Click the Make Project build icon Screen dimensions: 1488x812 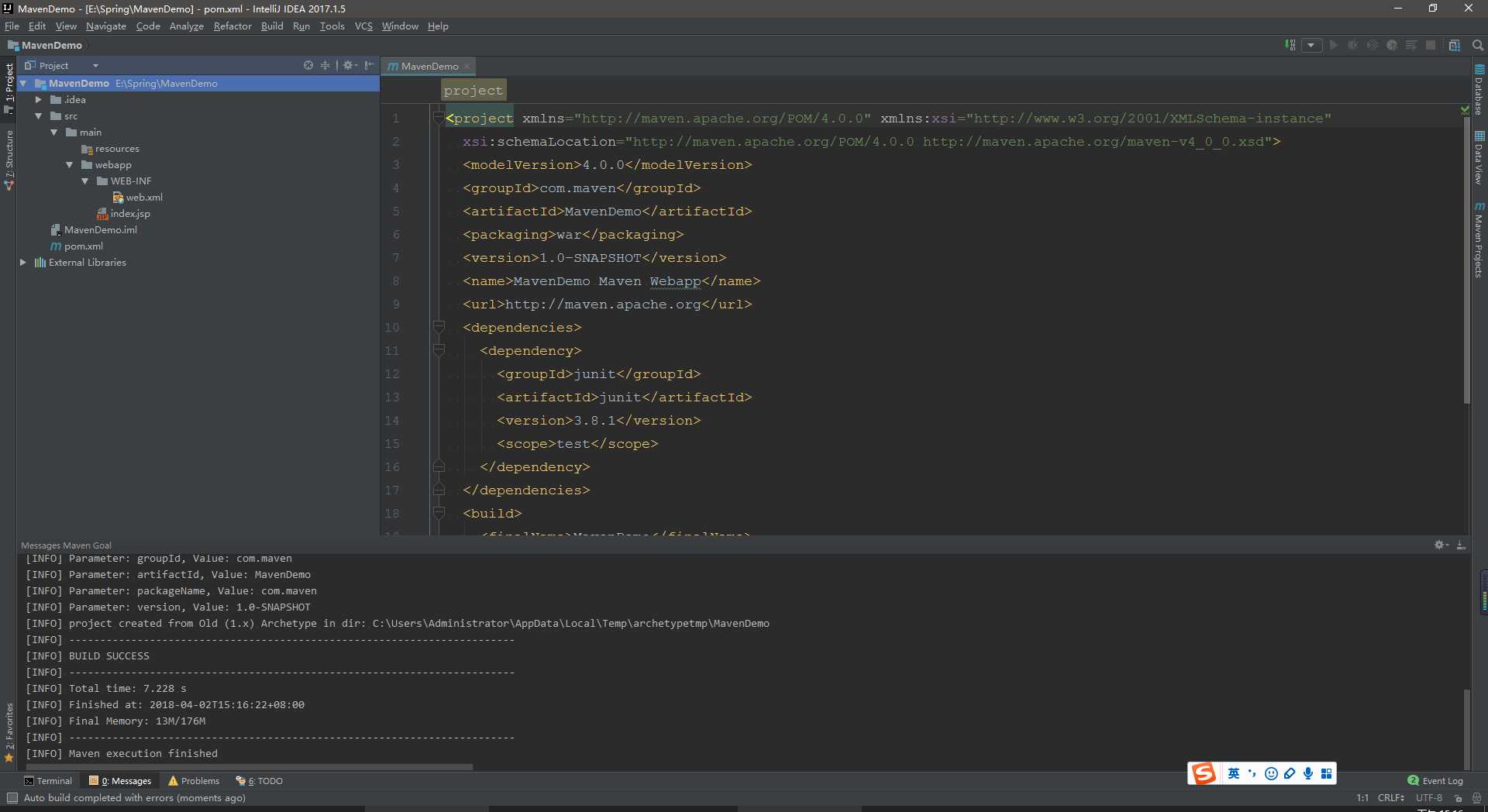(1290, 45)
